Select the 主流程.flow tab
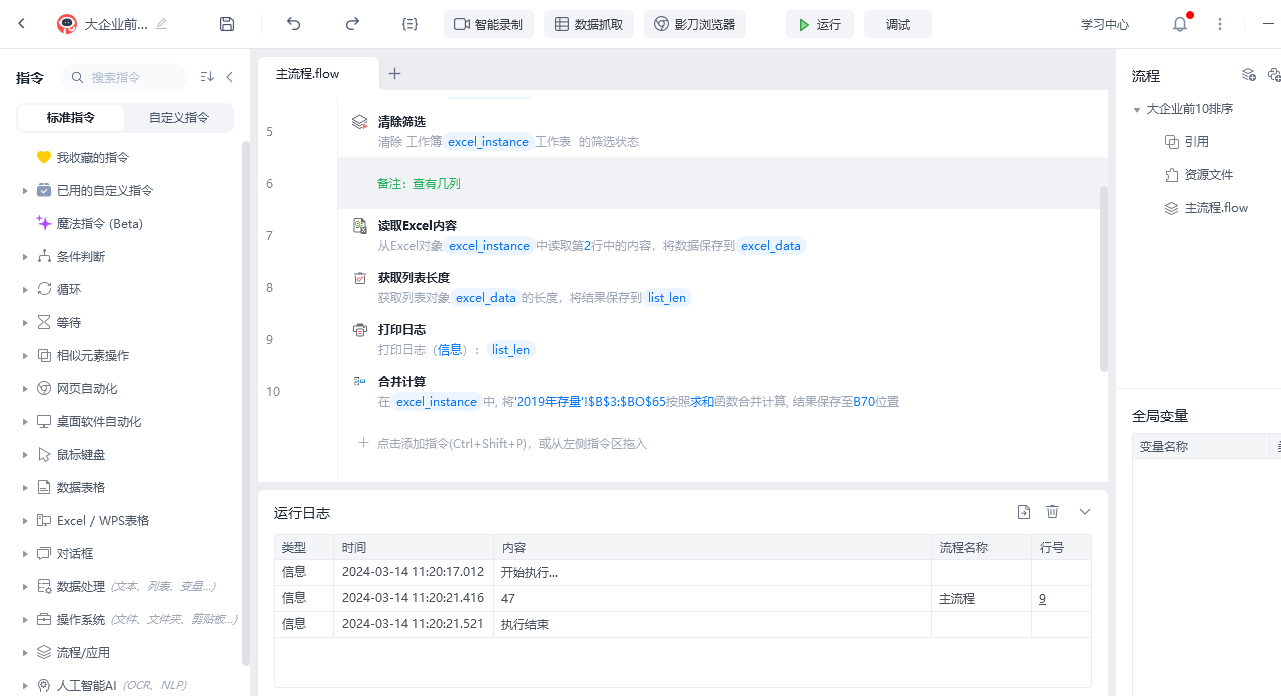The width and height of the screenshot is (1281, 696). pyautogui.click(x=308, y=74)
